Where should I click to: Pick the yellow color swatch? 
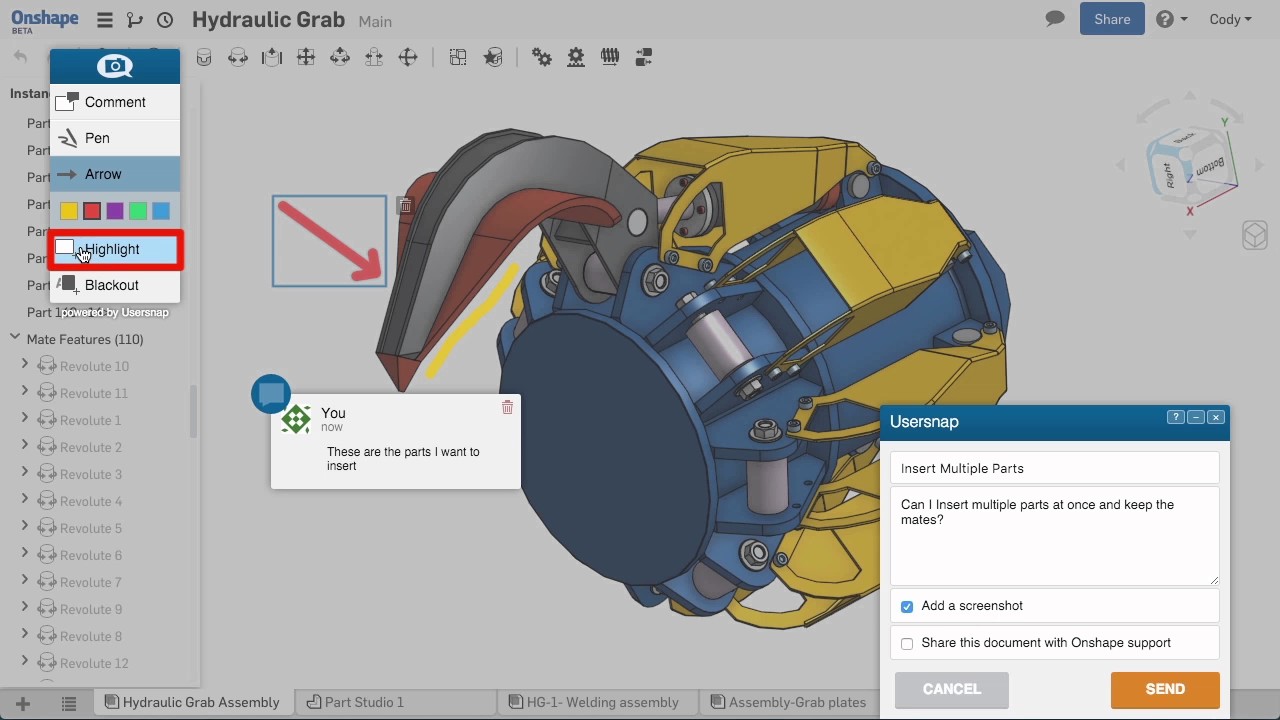(69, 211)
